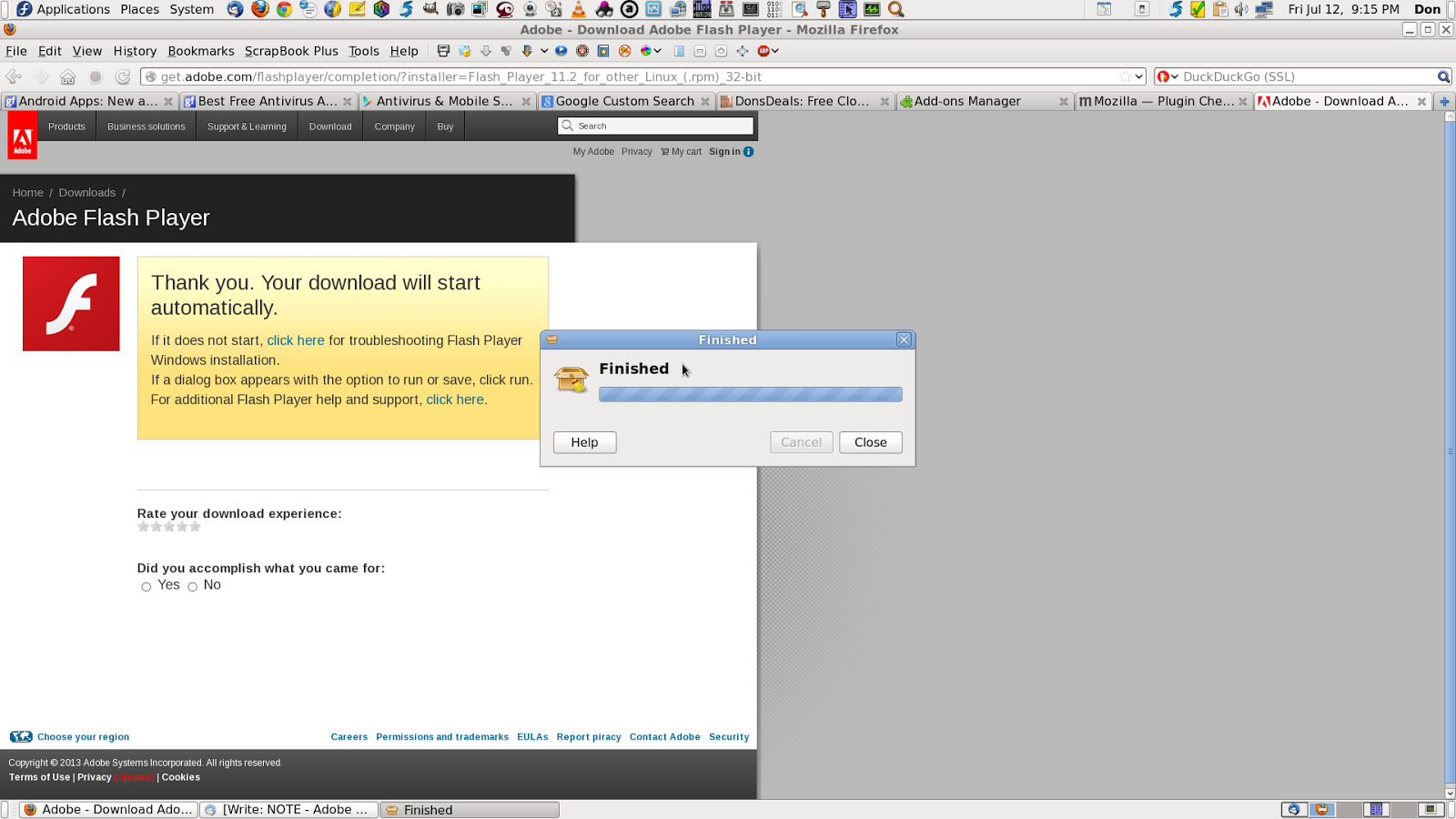Viewport: 1456px width, 819px height.
Task: Launch Google Chrome from the top panel
Action: (x=284, y=9)
